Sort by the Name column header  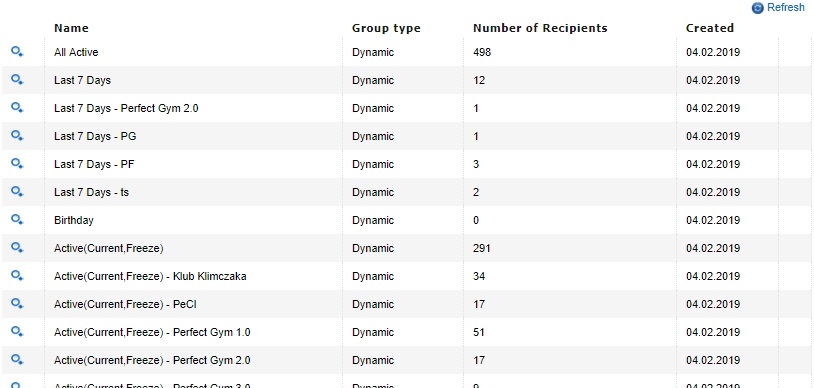[x=71, y=28]
